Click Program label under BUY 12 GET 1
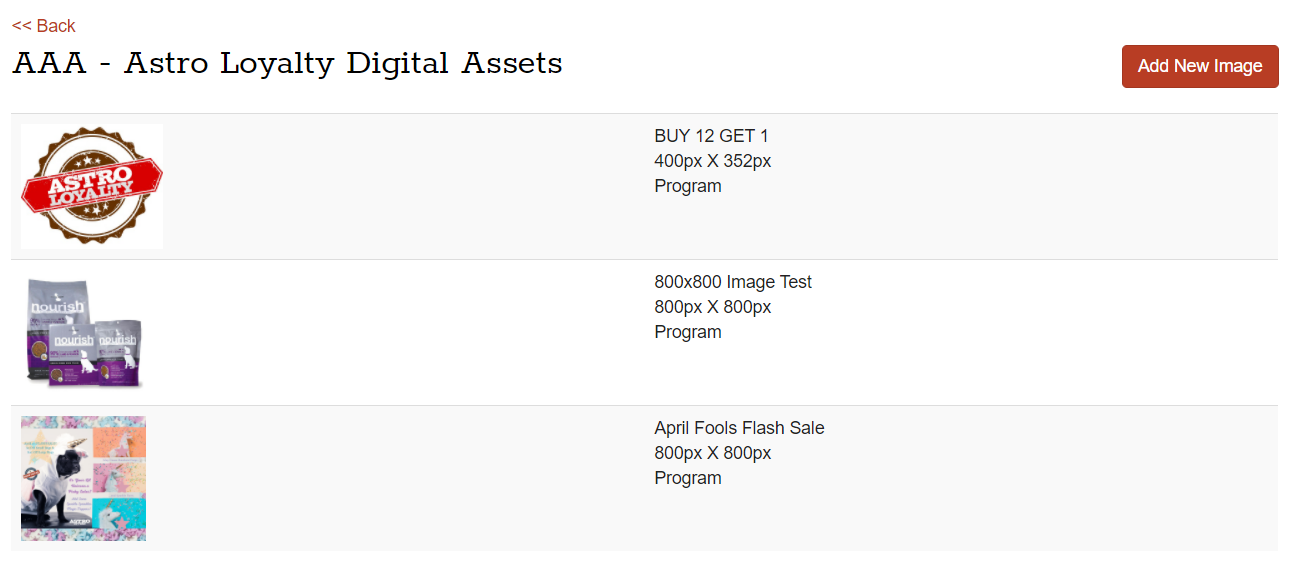The height and width of the screenshot is (578, 1299). 688,186
